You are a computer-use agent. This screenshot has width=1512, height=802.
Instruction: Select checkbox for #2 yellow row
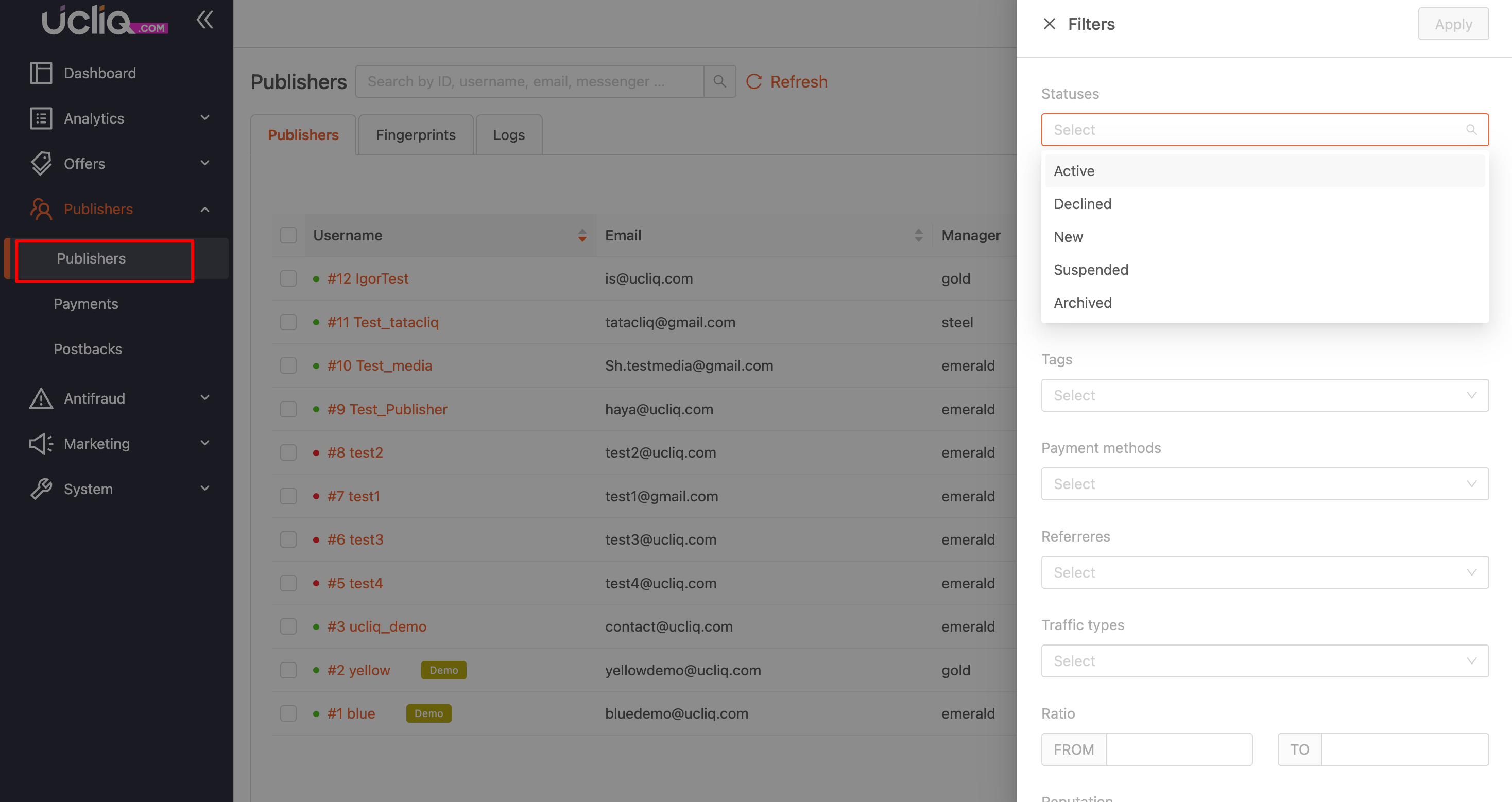(288, 670)
